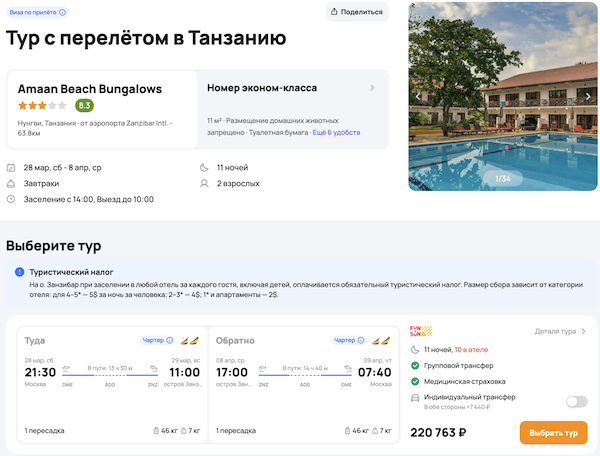Open Amaan Beach Bungalows hotel name
The width and height of the screenshot is (600, 456).
tap(90, 88)
